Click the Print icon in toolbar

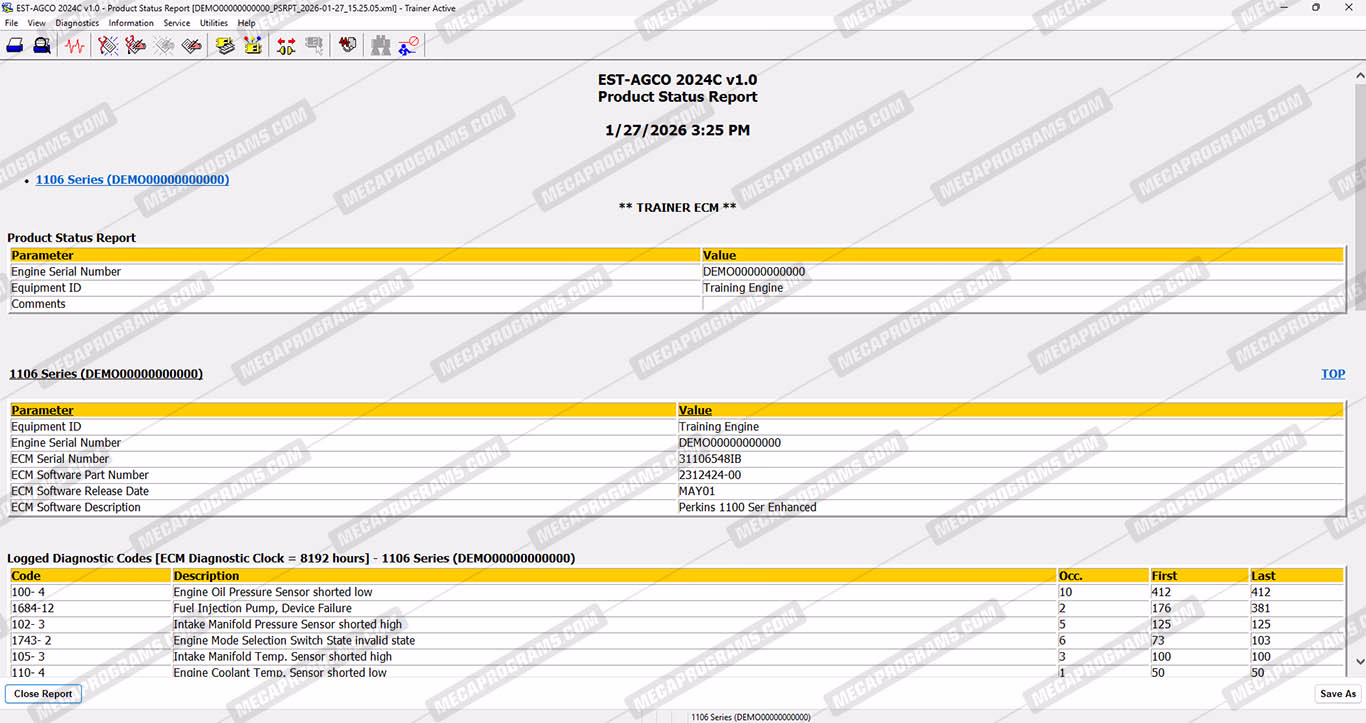point(15,45)
